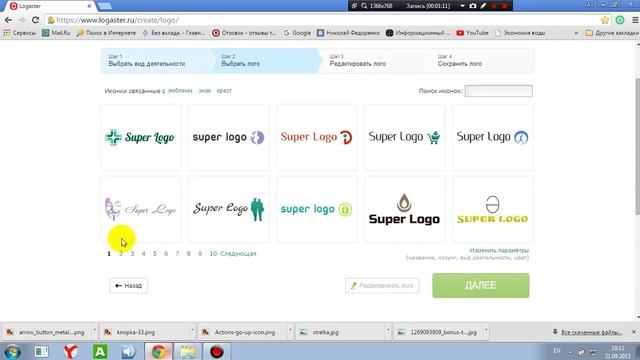The width and height of the screenshot is (640, 360).
Task: Open File Explorer folder on taskbar
Action: pyautogui.click(x=188, y=351)
